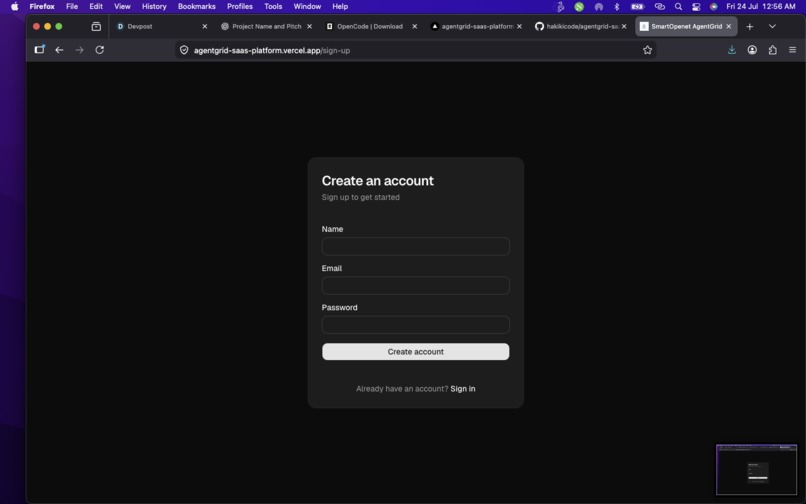Go forward to next page
806x504 pixels.
79,50
